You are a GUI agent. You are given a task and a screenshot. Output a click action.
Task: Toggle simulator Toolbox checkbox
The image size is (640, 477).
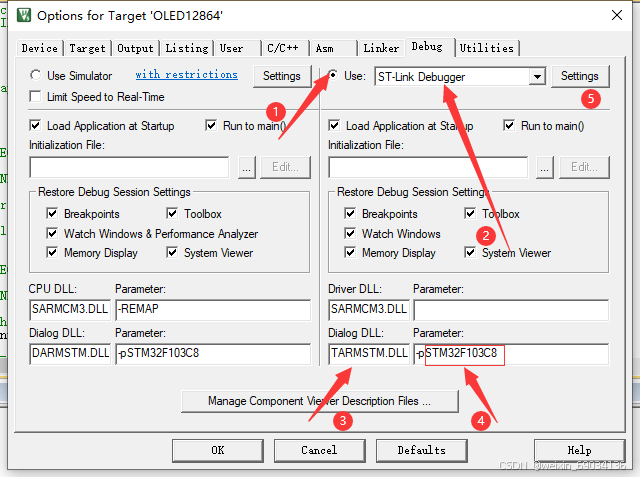172,213
